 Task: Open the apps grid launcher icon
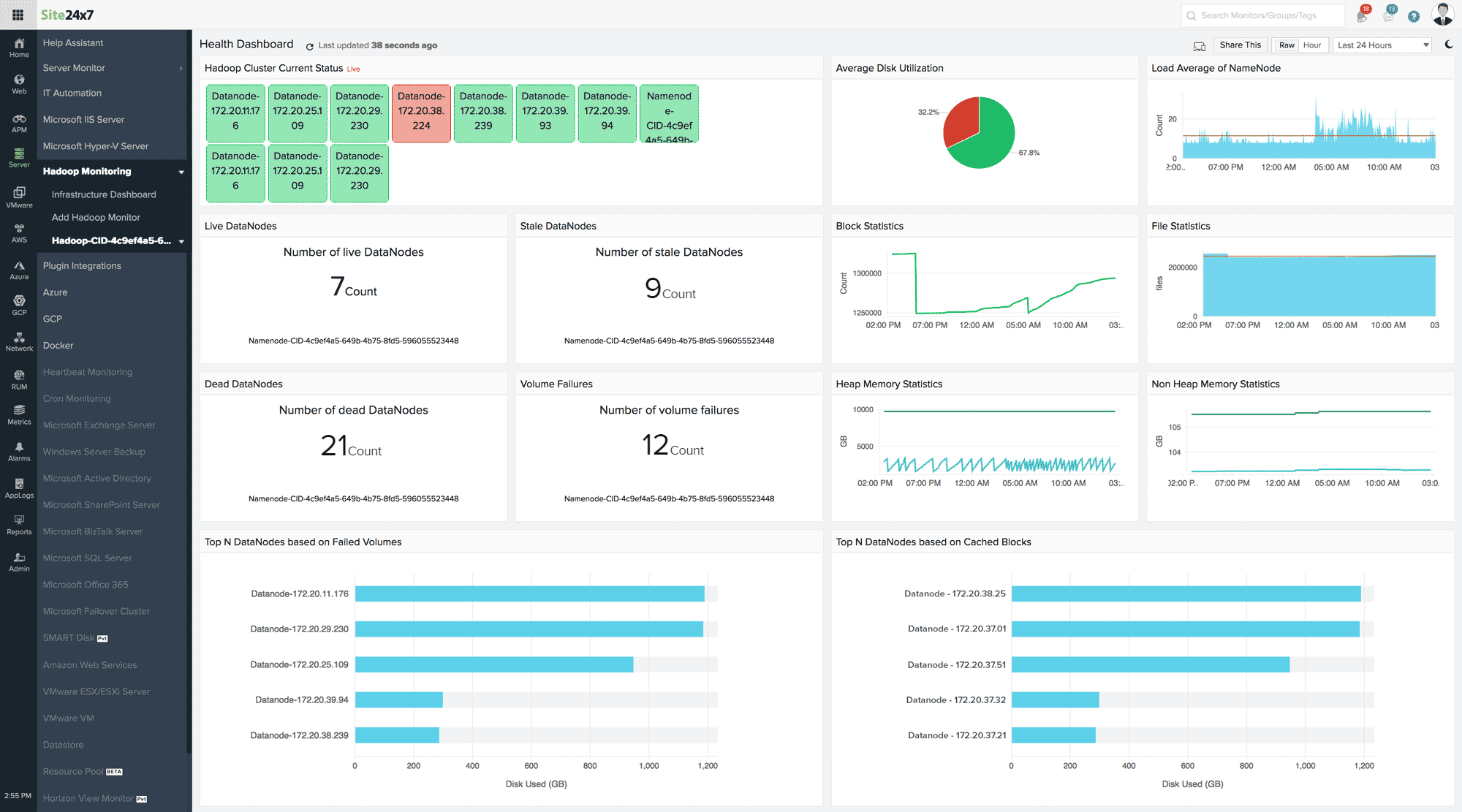click(18, 15)
